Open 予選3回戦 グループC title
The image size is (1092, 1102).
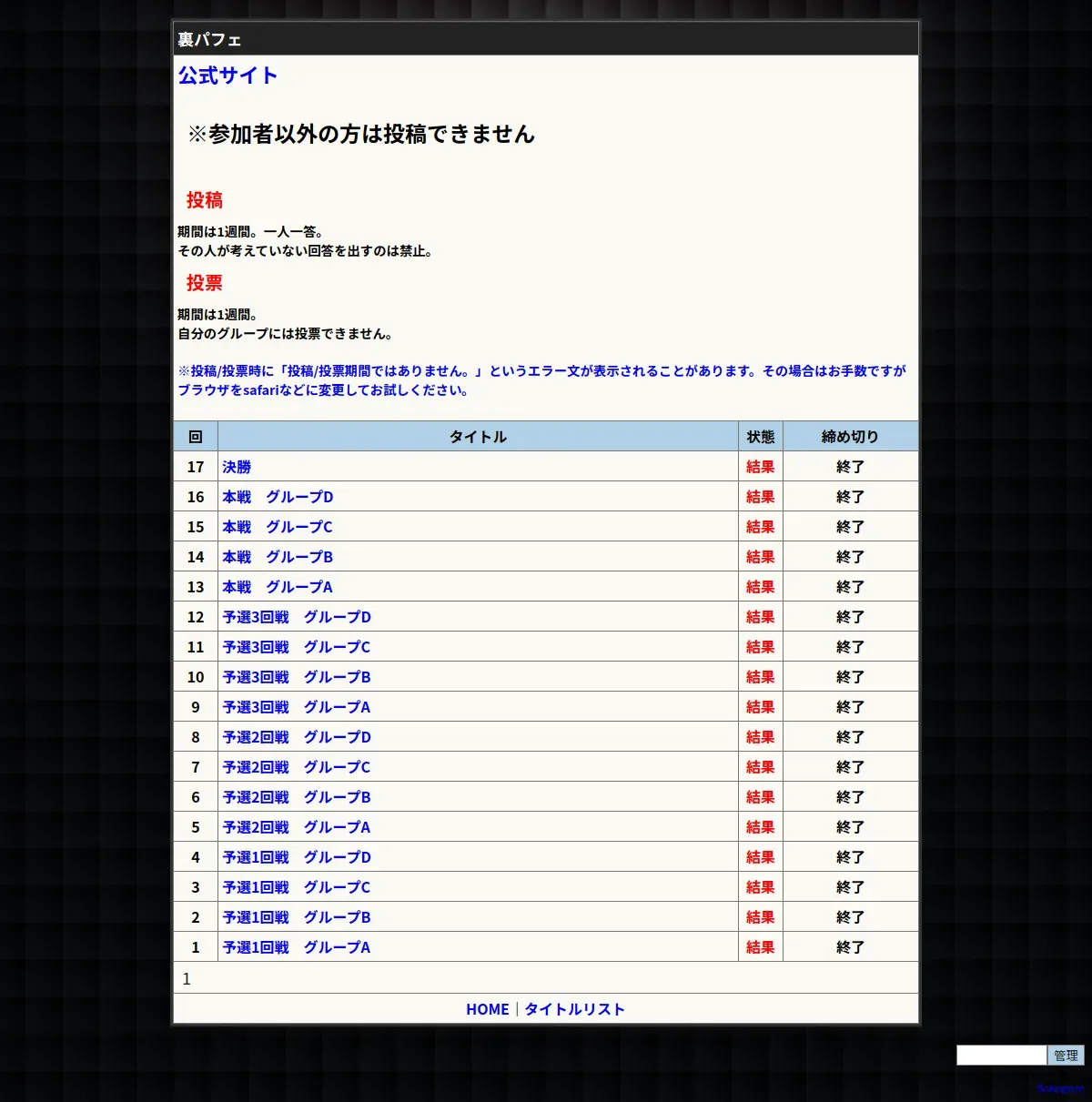point(297,647)
